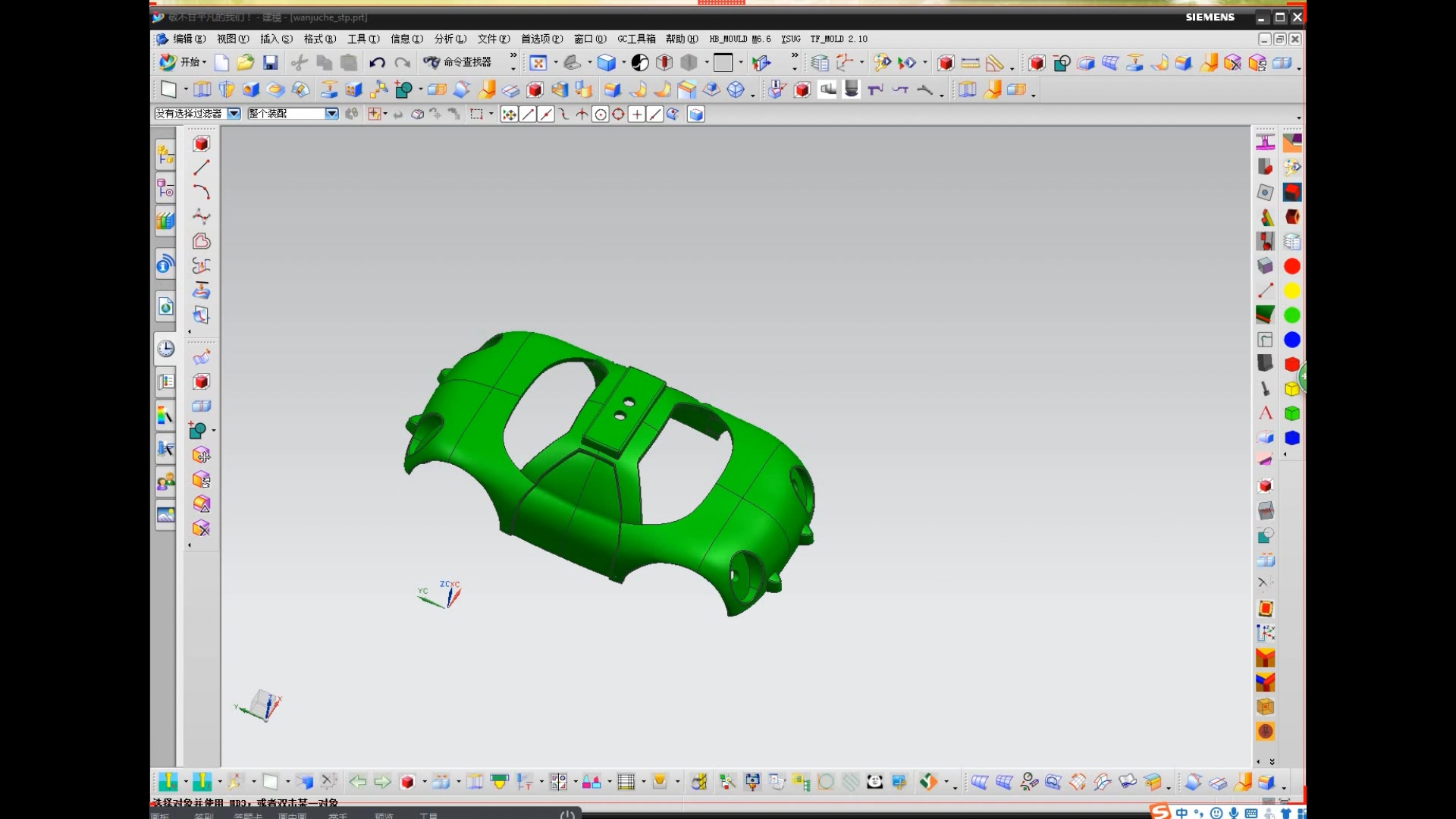Open the Analysis (分析) menu
Viewport: 1456px width, 819px height.
pyautogui.click(x=450, y=39)
